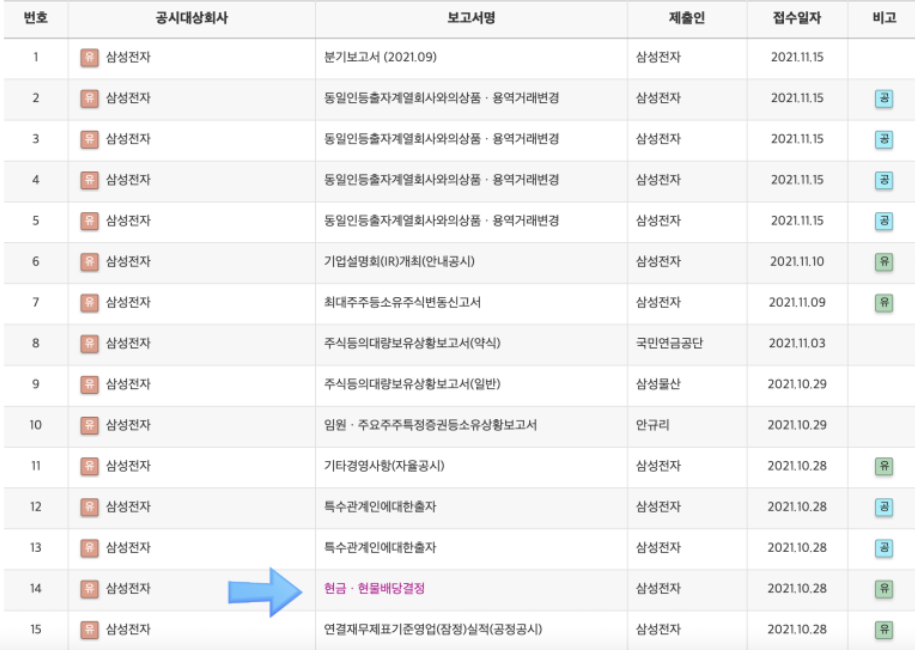This screenshot has width=915, height=650.
Task: Open the 분기보고서 (2021.09) report
Action: 380,57
